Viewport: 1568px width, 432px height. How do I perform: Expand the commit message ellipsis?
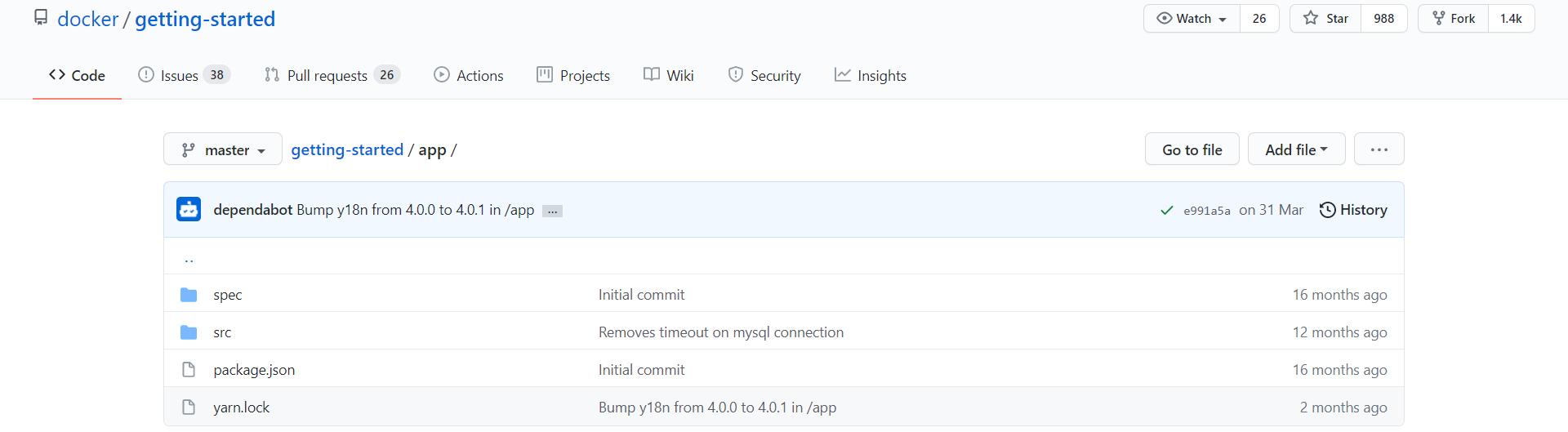coord(552,211)
